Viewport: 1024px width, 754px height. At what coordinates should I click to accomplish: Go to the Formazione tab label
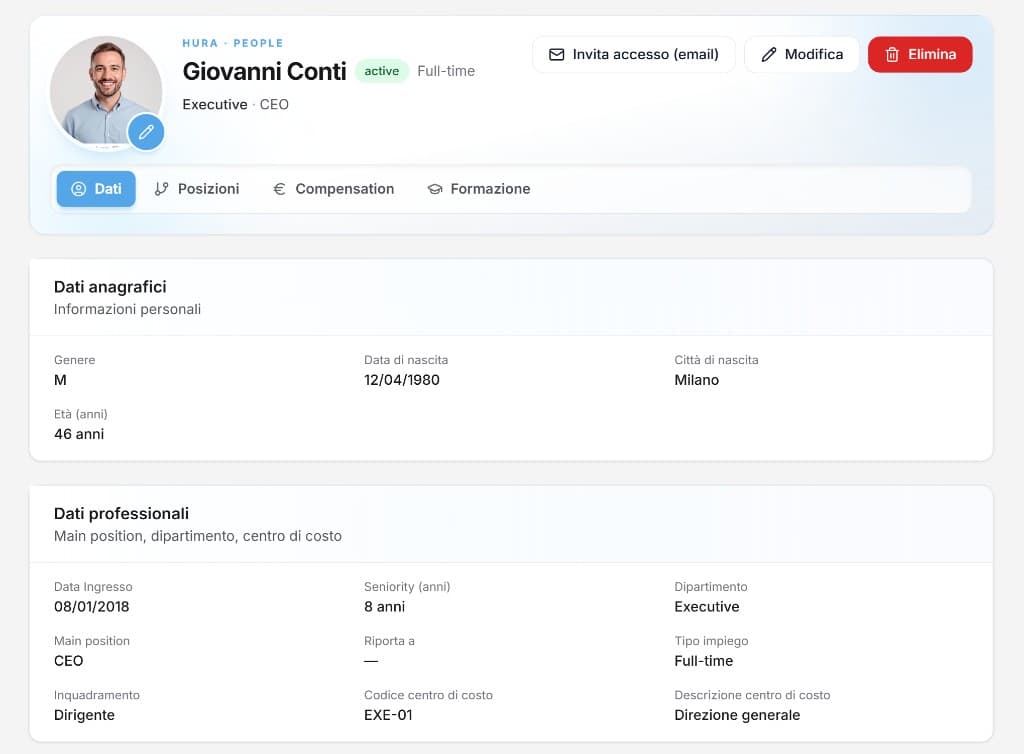(490, 189)
